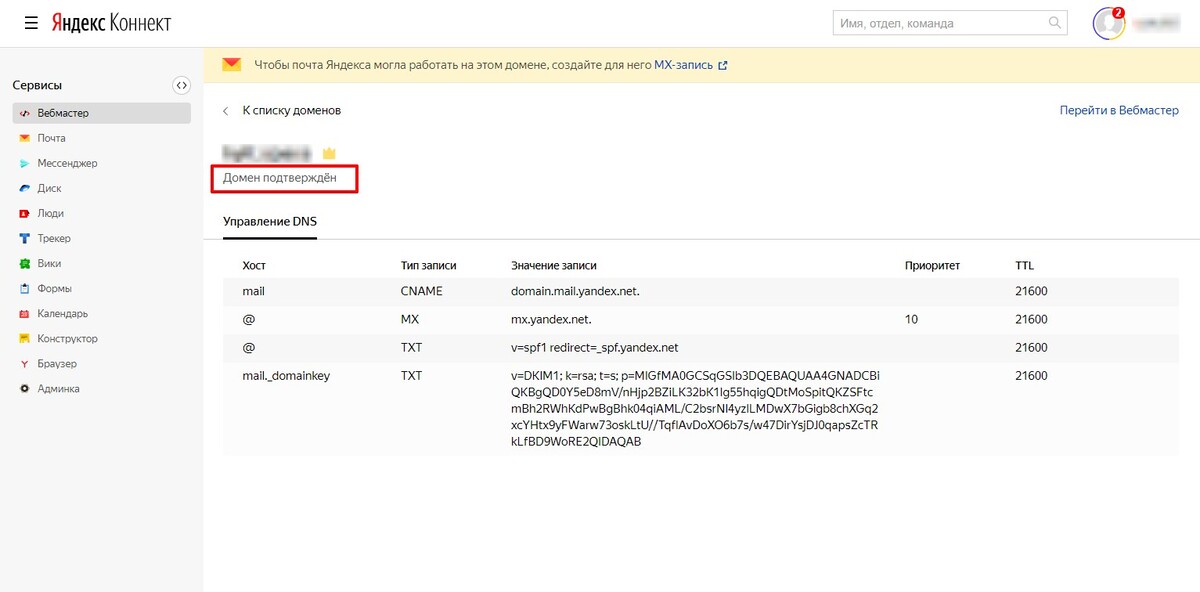1200x592 pixels.
Task: Click the priority value 10
Action: (x=911, y=320)
